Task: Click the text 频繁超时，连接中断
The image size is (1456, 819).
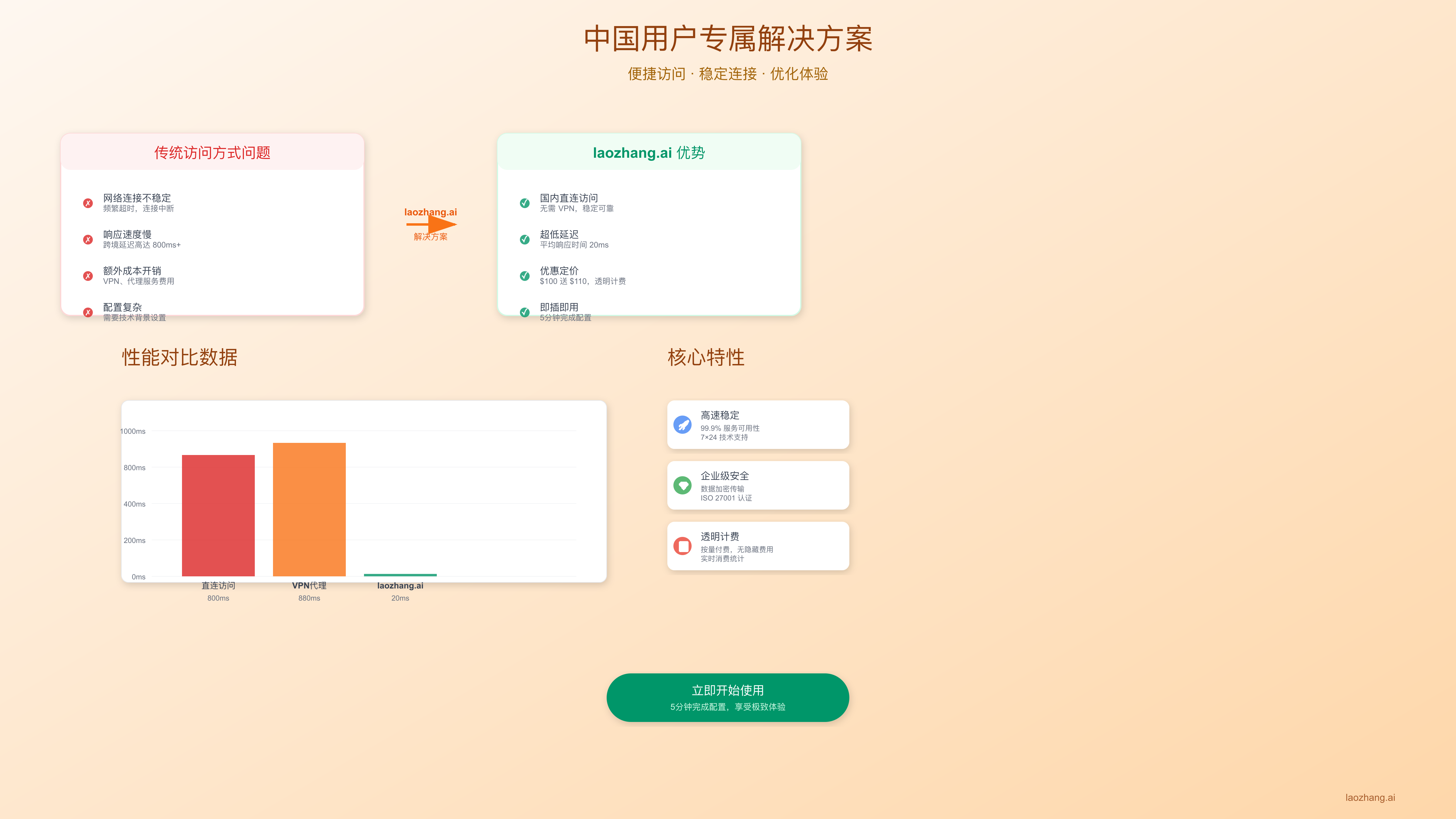Action: tap(139, 209)
